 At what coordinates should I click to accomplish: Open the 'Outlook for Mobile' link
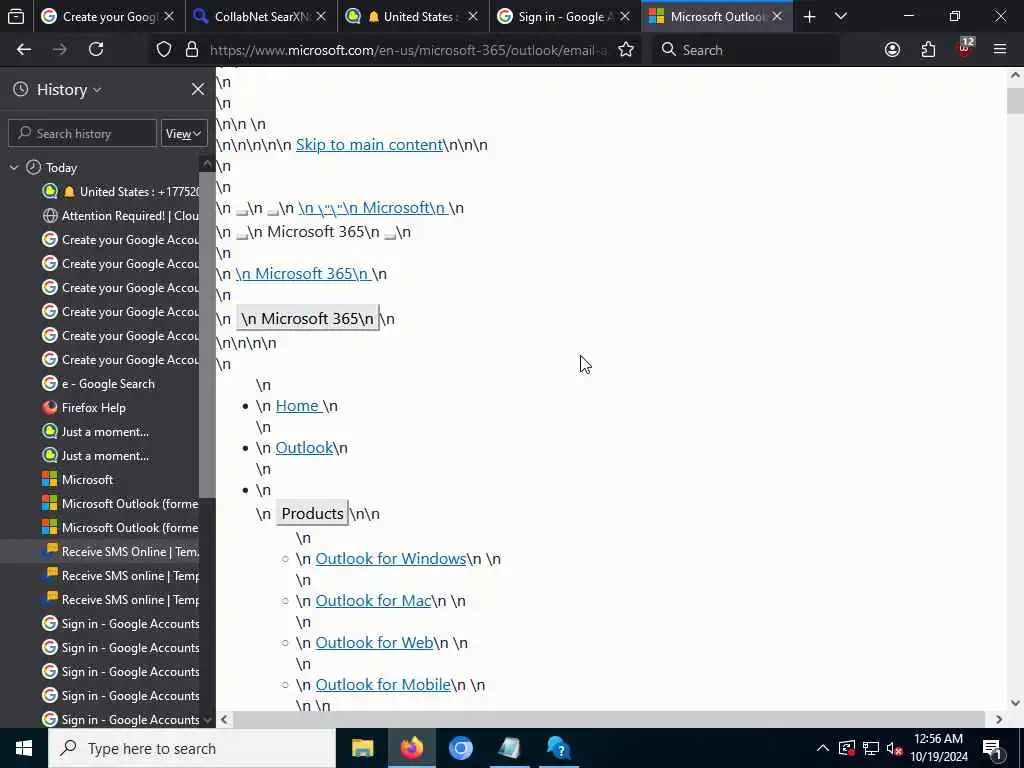pyautogui.click(x=383, y=685)
